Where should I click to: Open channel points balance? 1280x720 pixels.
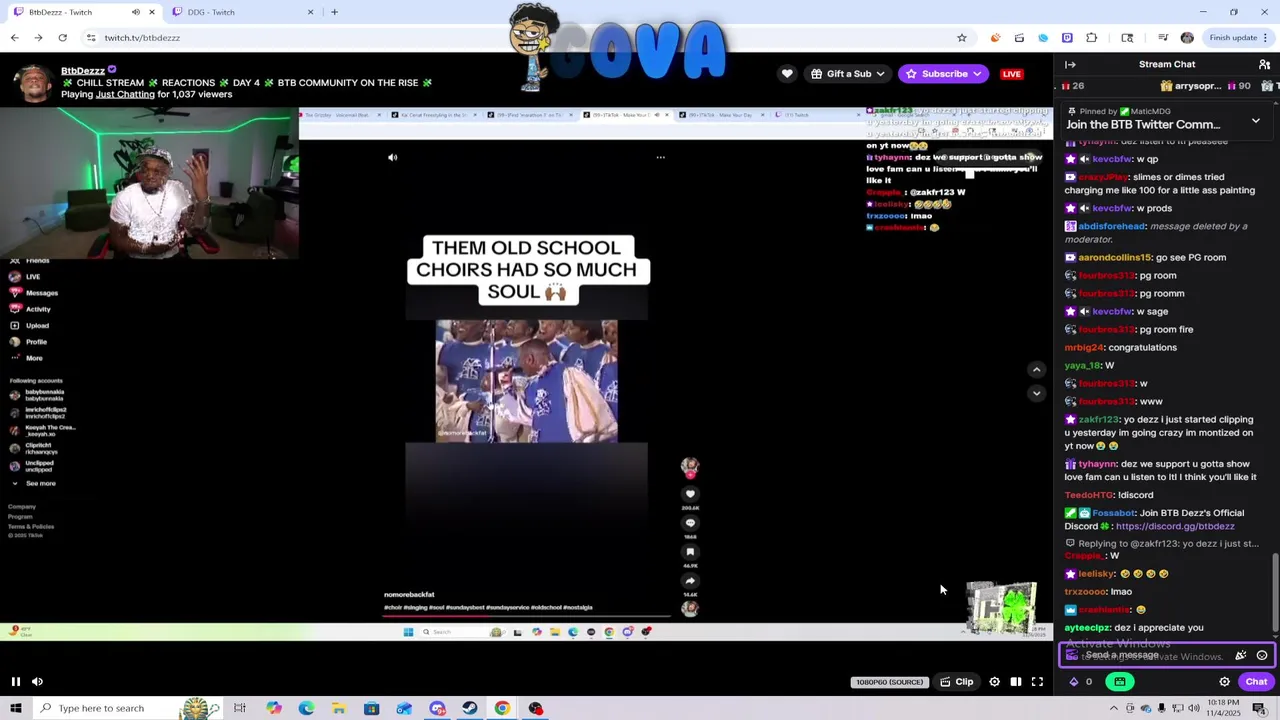pyautogui.click(x=1081, y=682)
